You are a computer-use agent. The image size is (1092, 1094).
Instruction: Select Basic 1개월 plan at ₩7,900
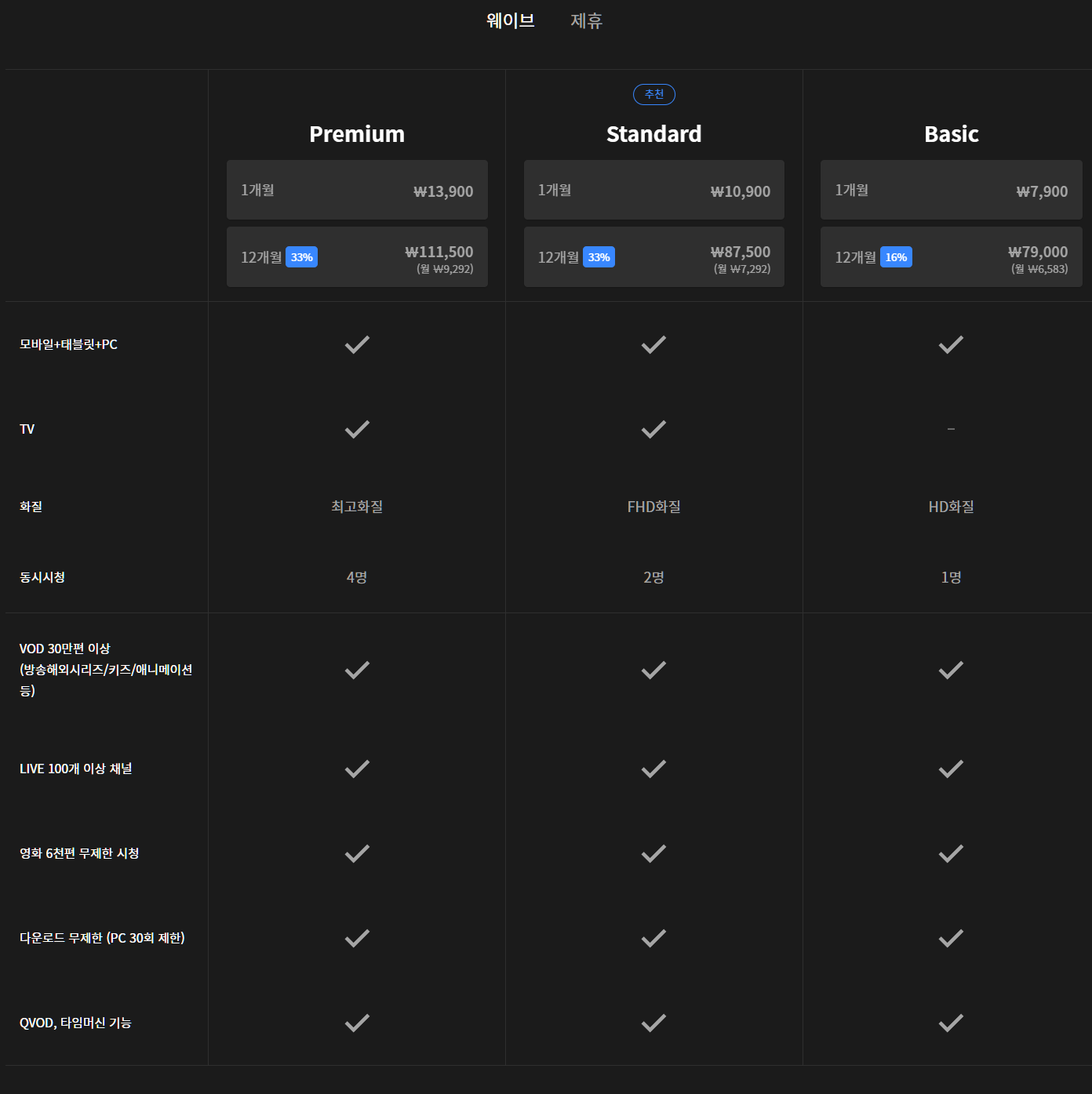[x=952, y=190]
